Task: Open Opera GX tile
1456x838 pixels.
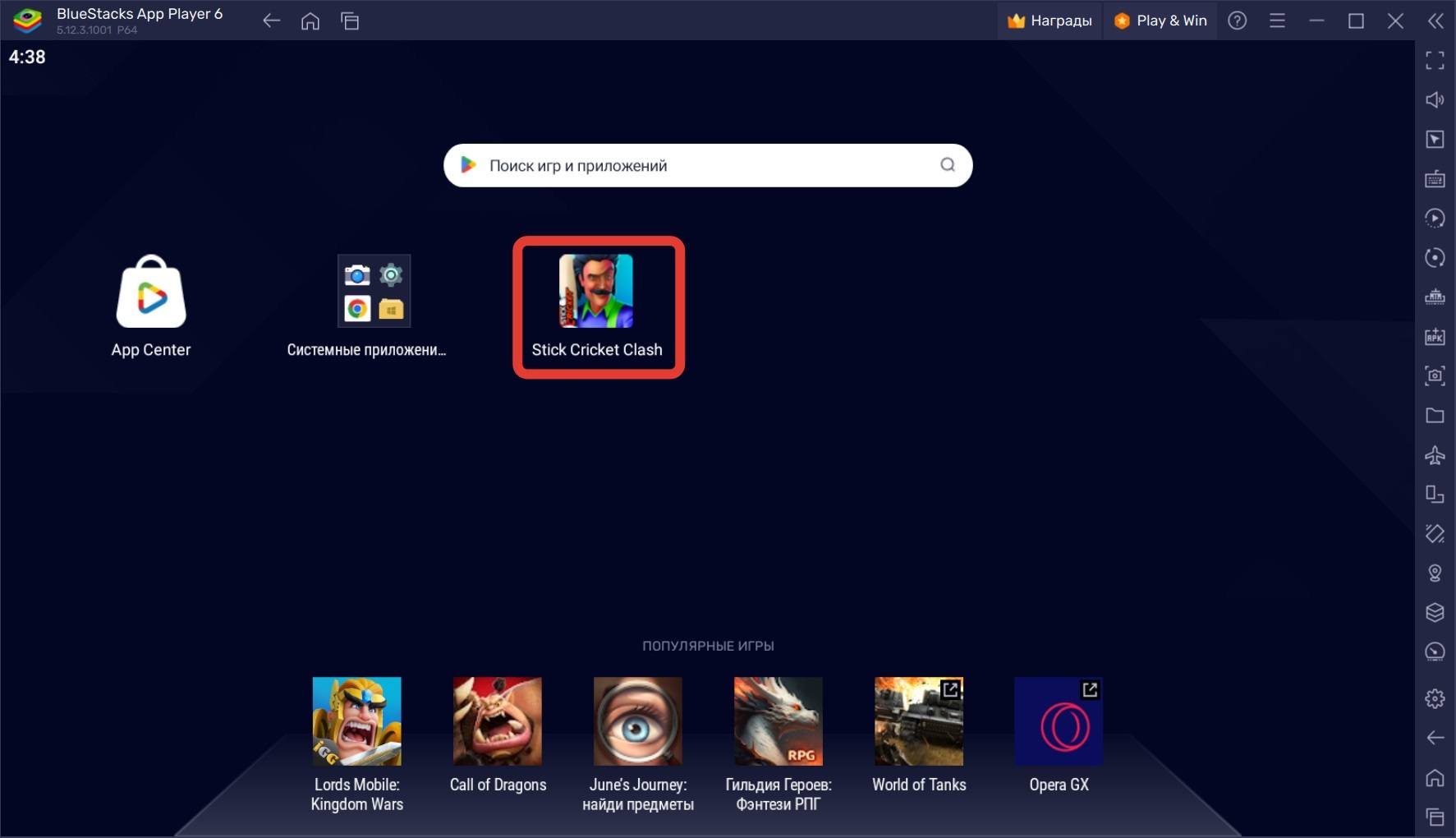Action: point(1059,721)
